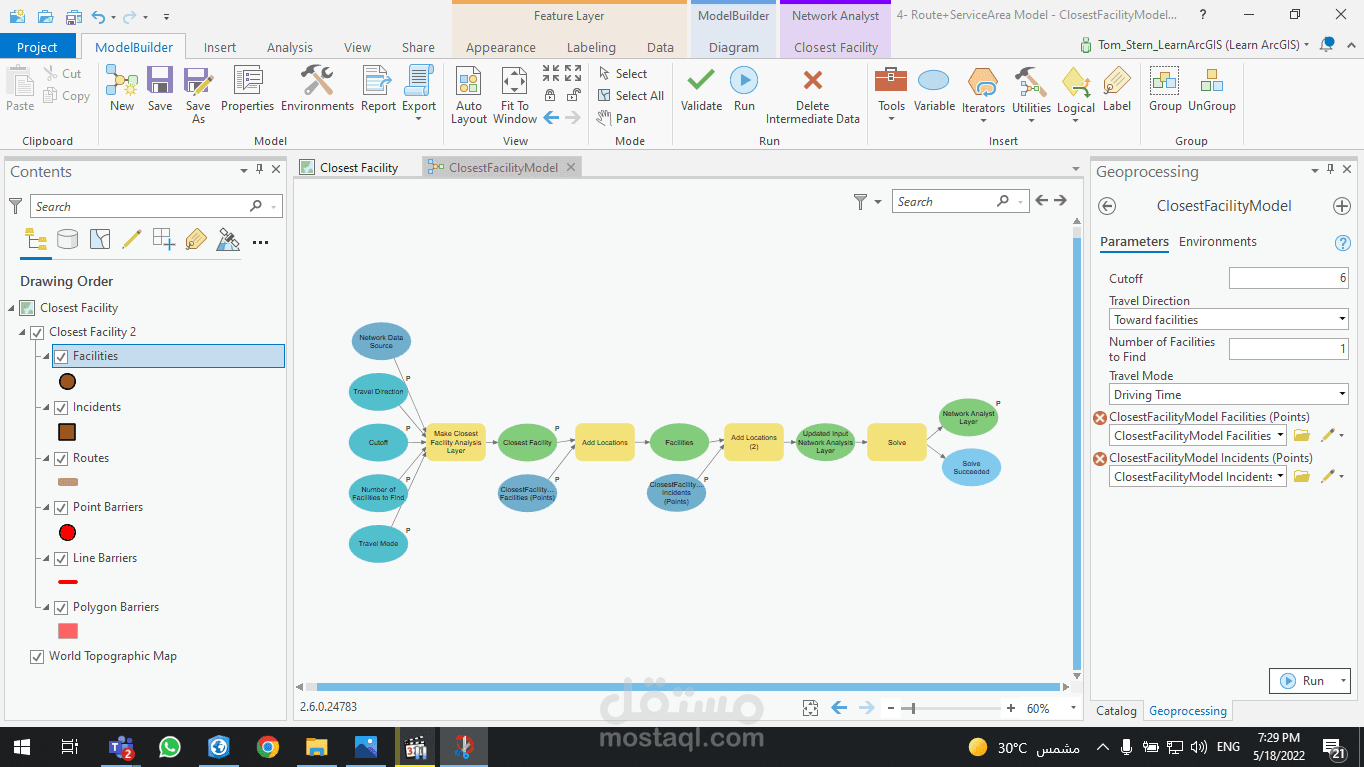
Task: Toggle Line Barriers layer checkbox
Action: [61, 558]
